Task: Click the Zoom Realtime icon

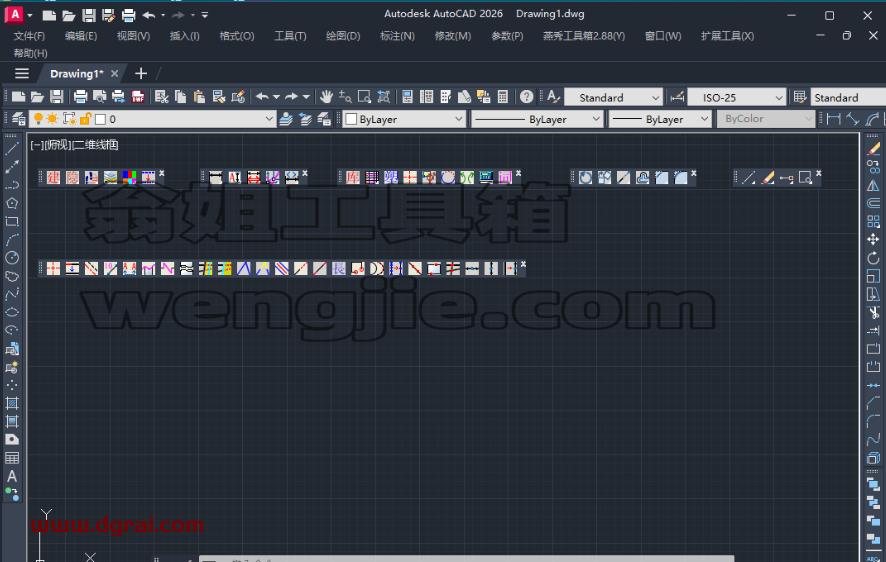Action: (x=345, y=97)
